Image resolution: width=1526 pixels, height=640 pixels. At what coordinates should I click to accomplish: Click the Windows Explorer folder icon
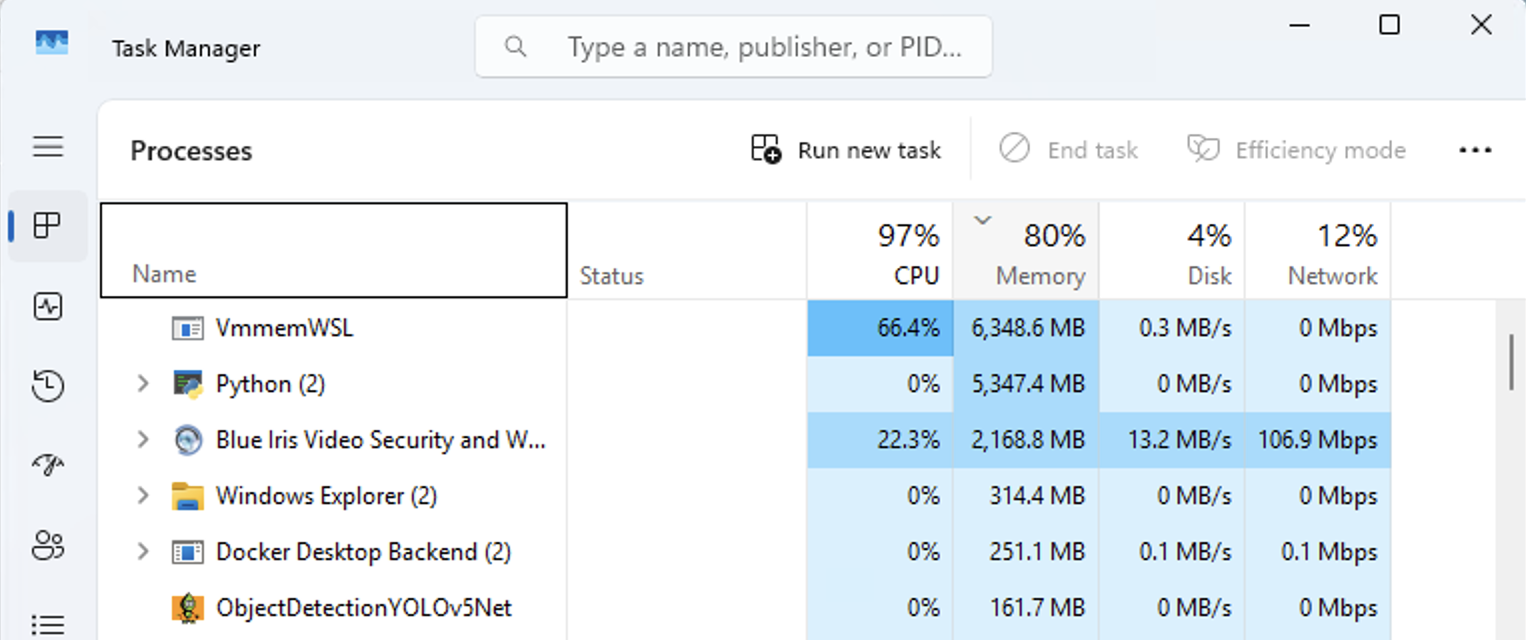click(187, 496)
